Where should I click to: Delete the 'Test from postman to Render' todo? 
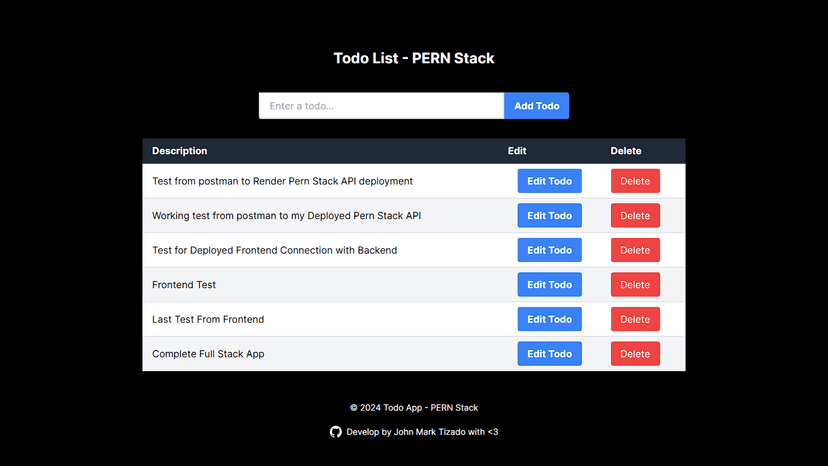click(635, 181)
